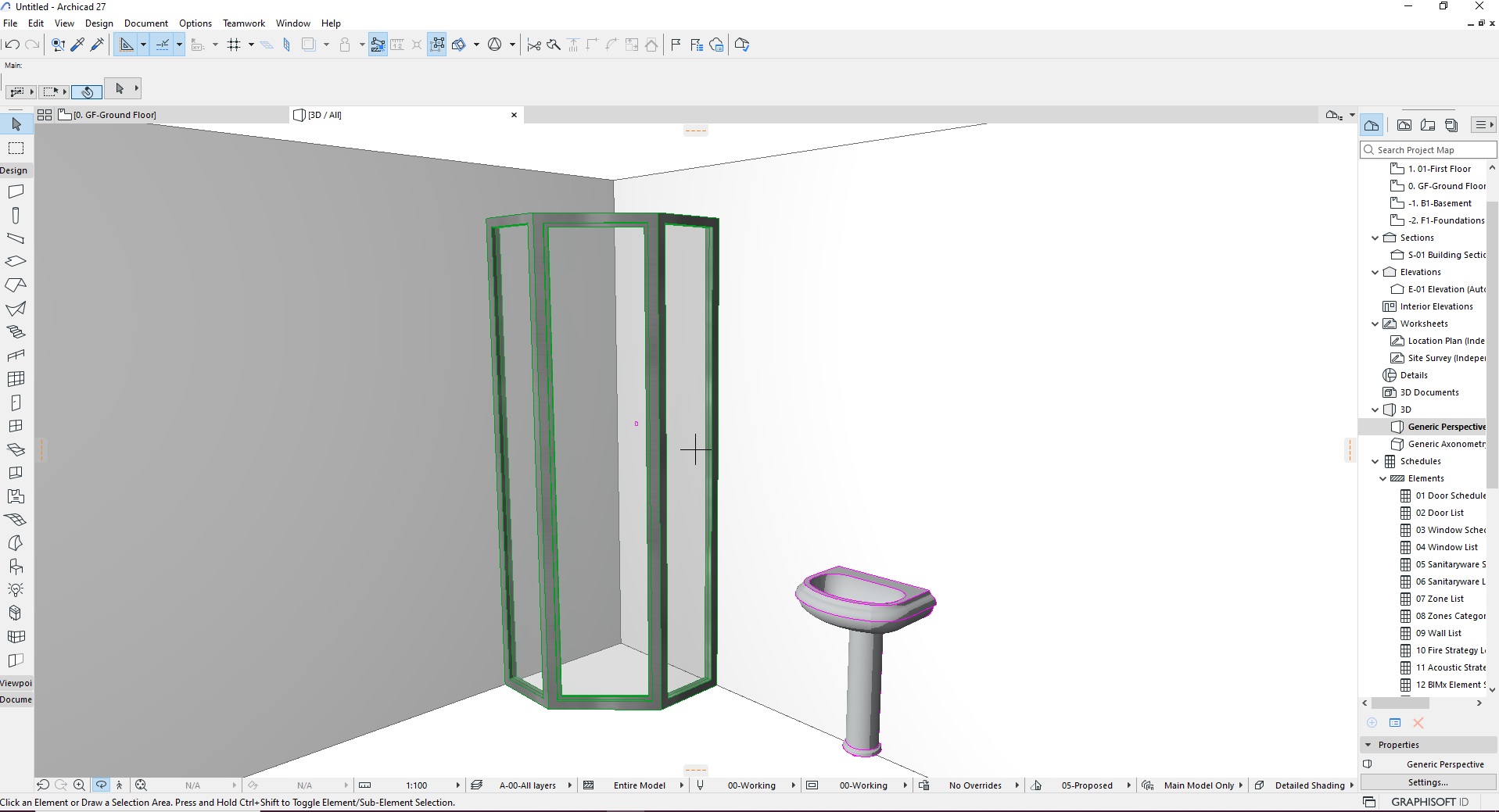This screenshot has width=1499, height=812.
Task: Select the Lamp tool
Action: click(x=16, y=590)
